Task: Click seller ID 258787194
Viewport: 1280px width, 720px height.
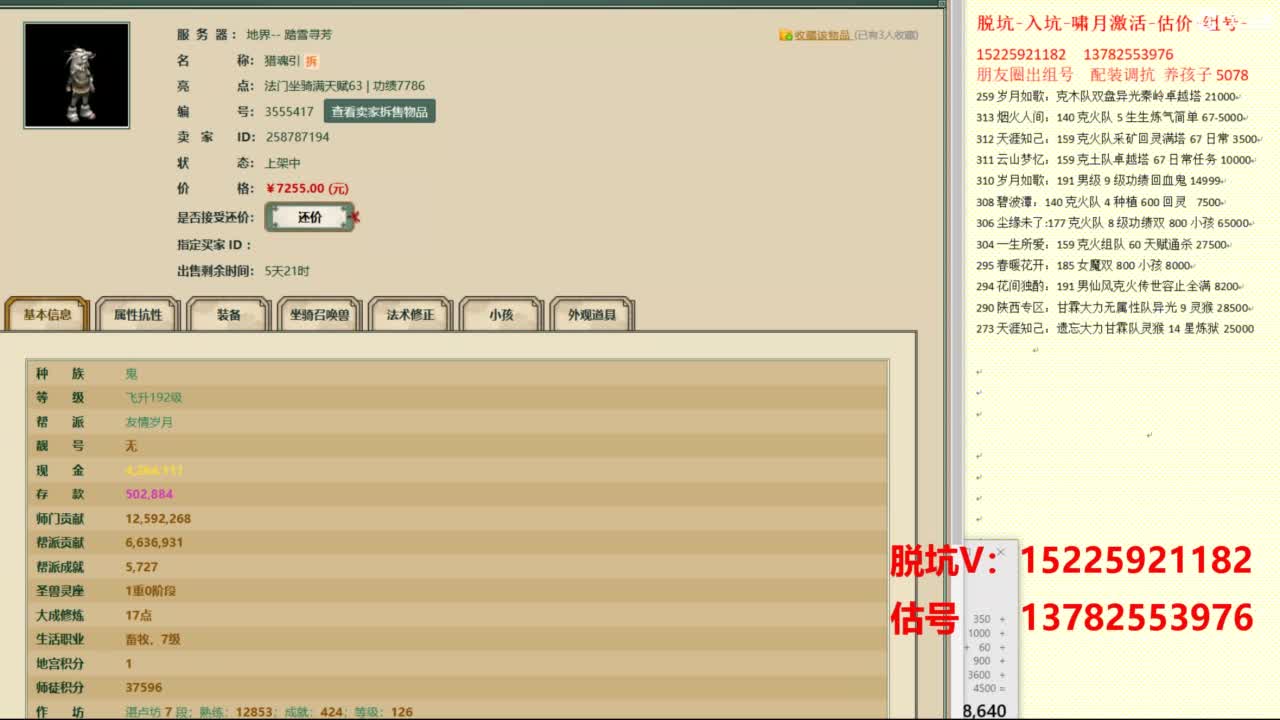Action: (297, 137)
